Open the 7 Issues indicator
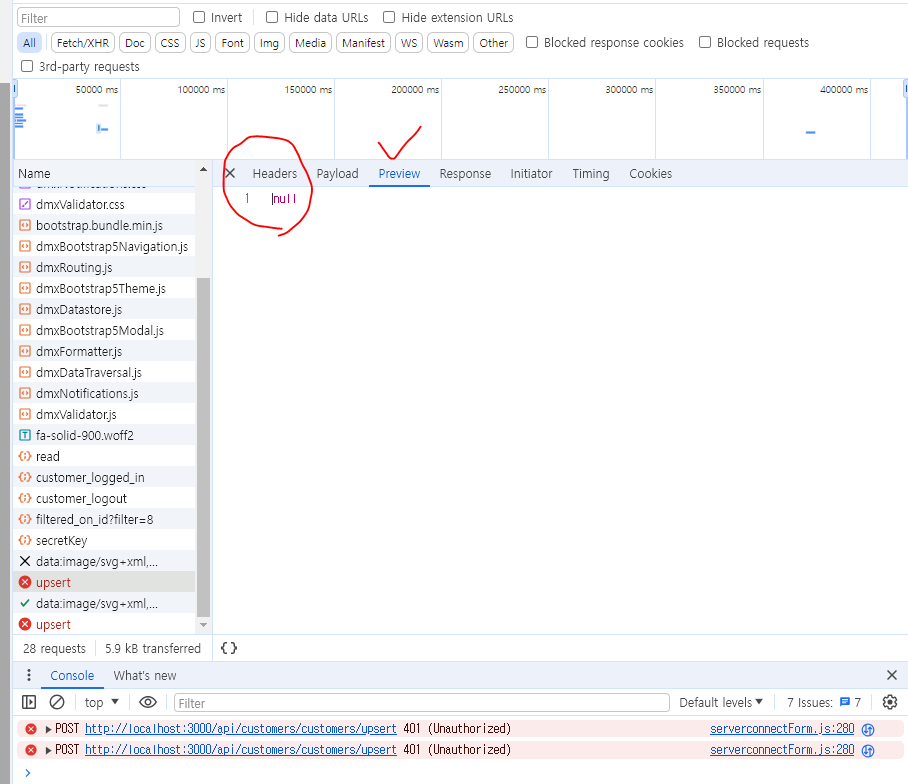Screen dimensions: 908x784 [824, 702]
